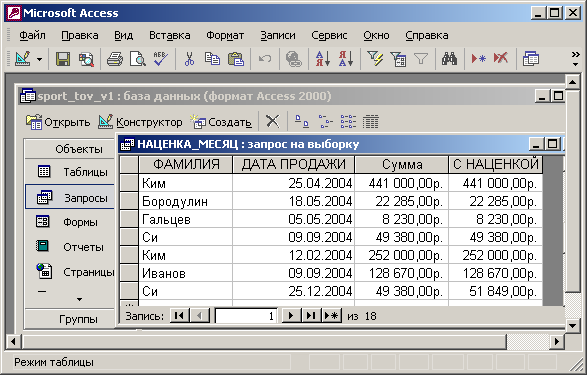587x375 pixels.
Task: Click the Database Window toolbar icon
Action: (530, 59)
